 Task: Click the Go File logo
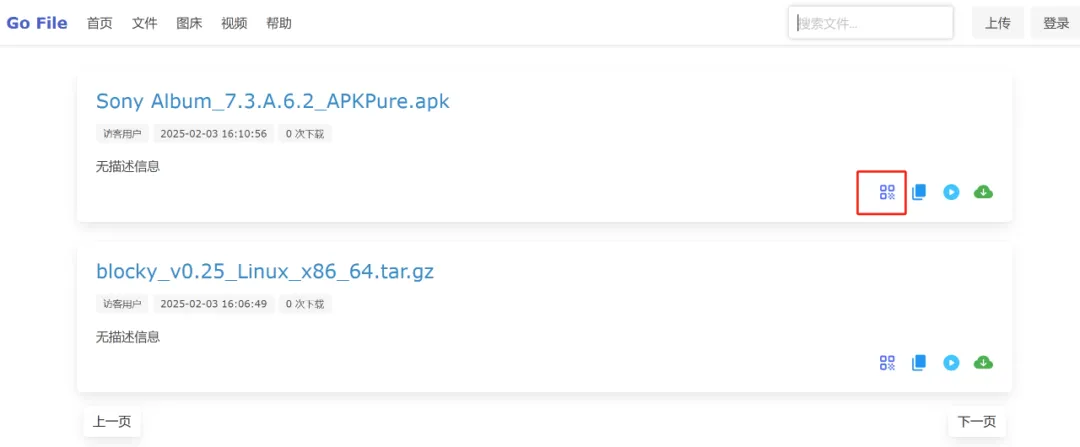37,23
